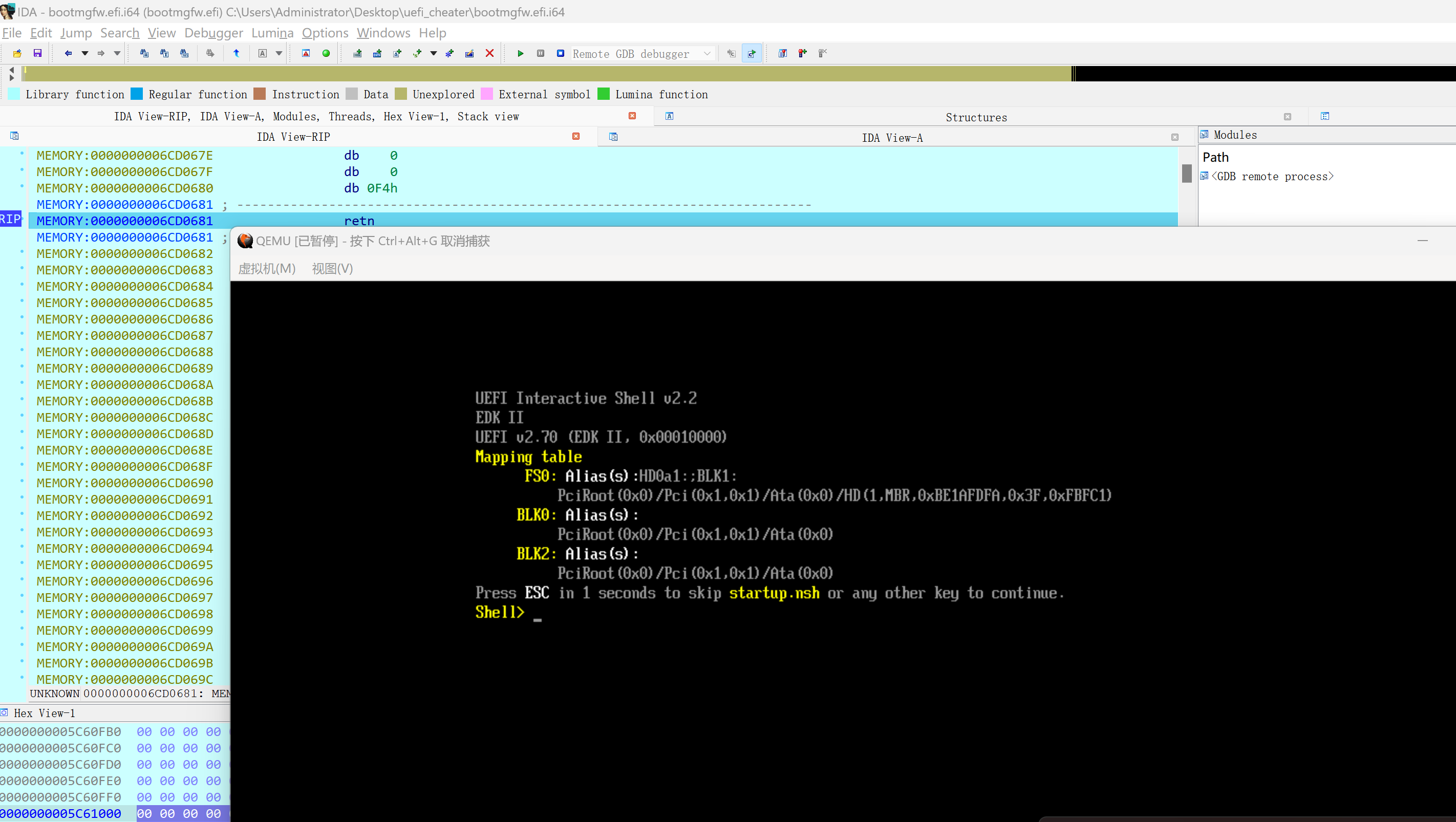Select the GDB remote process module entry
The height and width of the screenshot is (822, 1456).
[1272, 176]
